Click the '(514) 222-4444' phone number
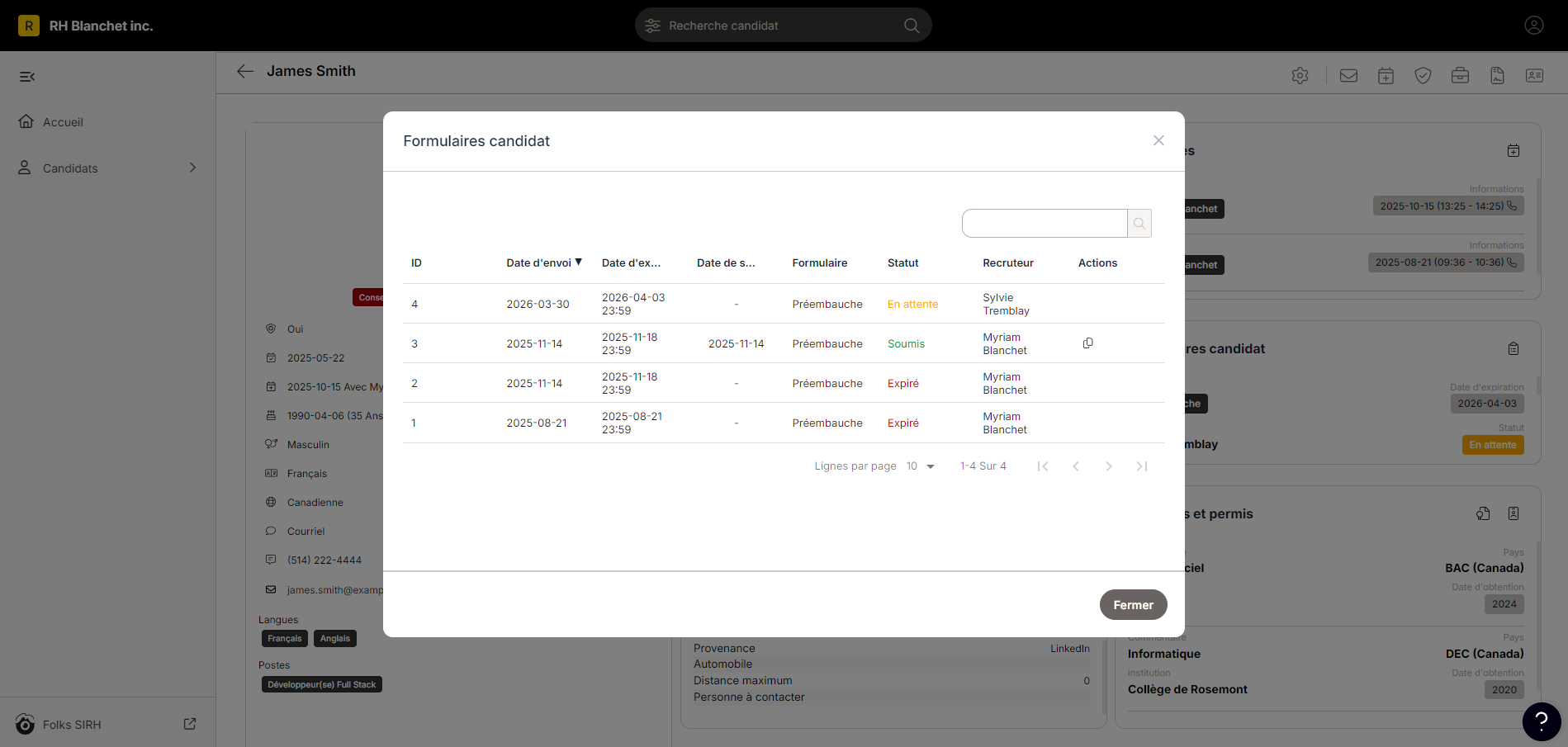 tap(324, 560)
